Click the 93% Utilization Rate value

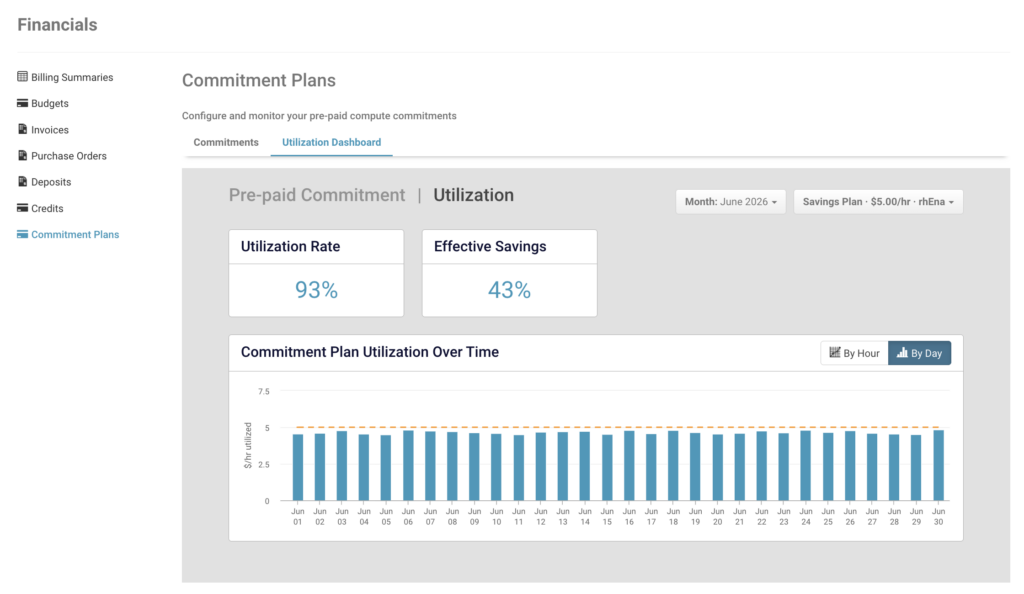[x=316, y=290]
